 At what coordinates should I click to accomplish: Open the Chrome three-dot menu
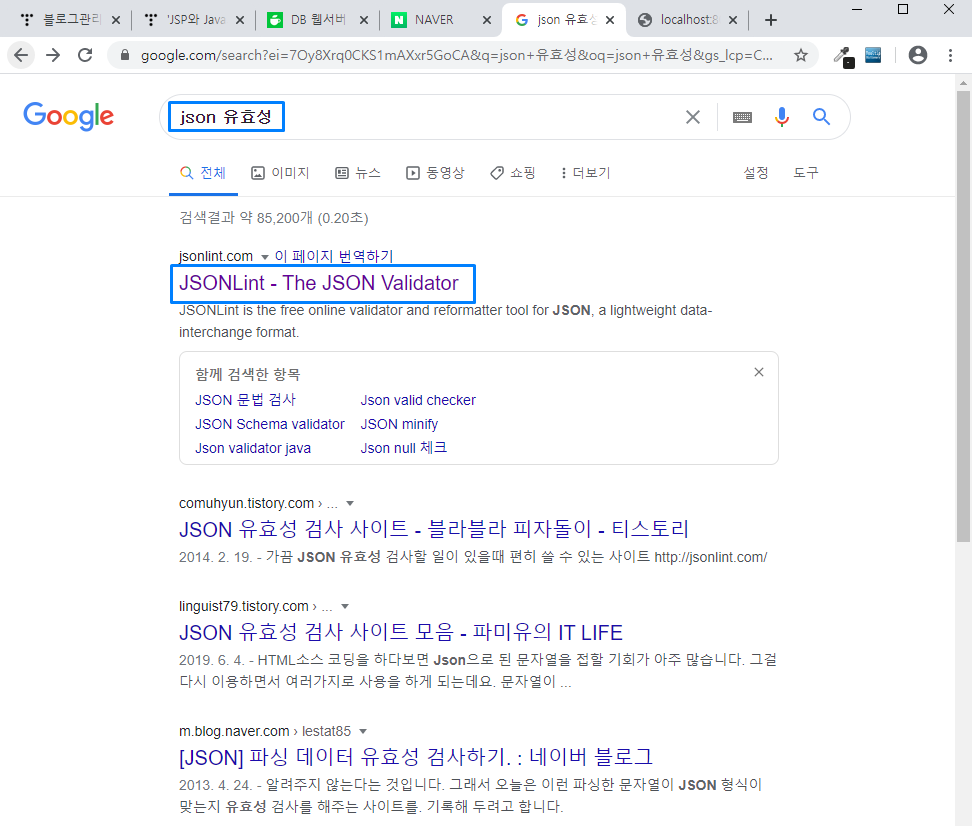(x=950, y=55)
